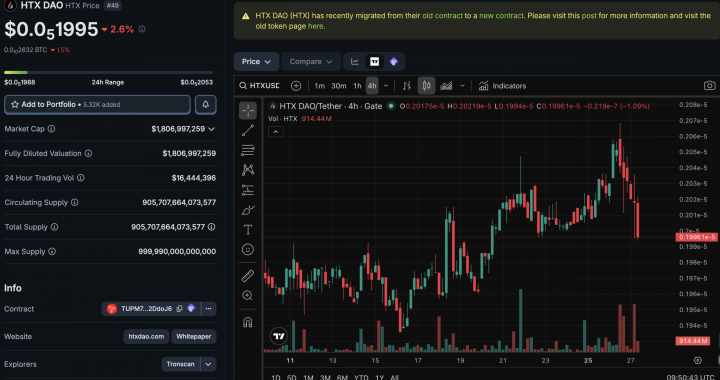Viewport: 720px width, 380px height.
Task: Open the migration 'post' link
Action: (x=589, y=16)
